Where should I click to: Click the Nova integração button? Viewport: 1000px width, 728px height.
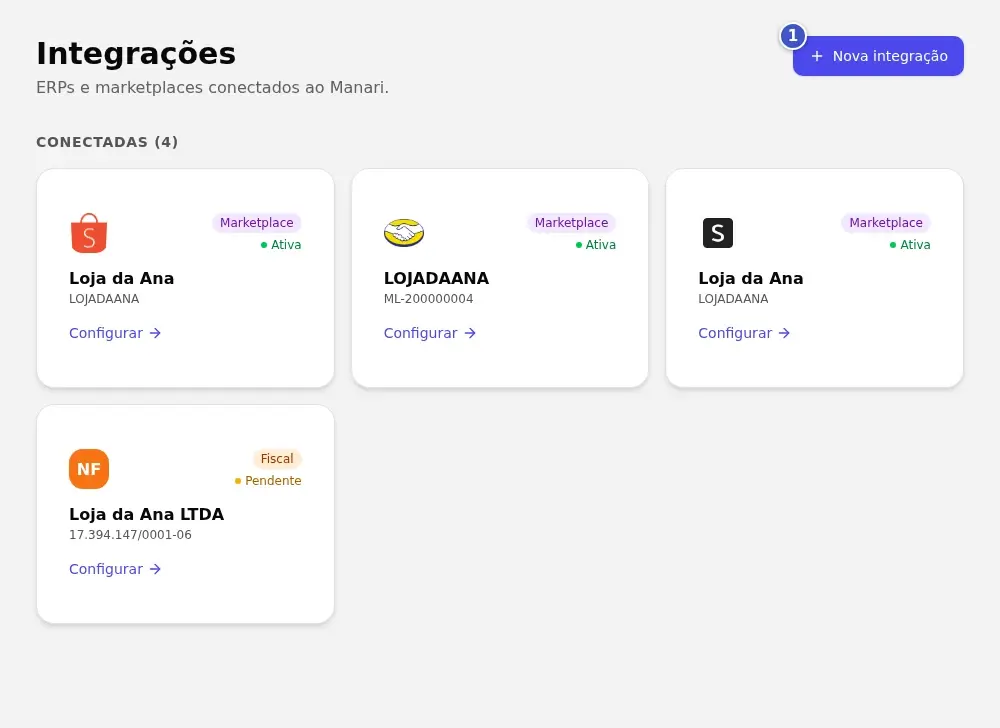click(x=878, y=56)
